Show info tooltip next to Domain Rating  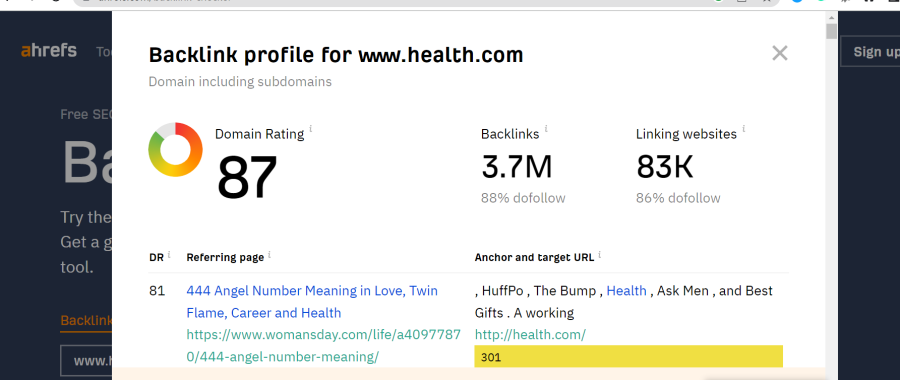point(311,129)
